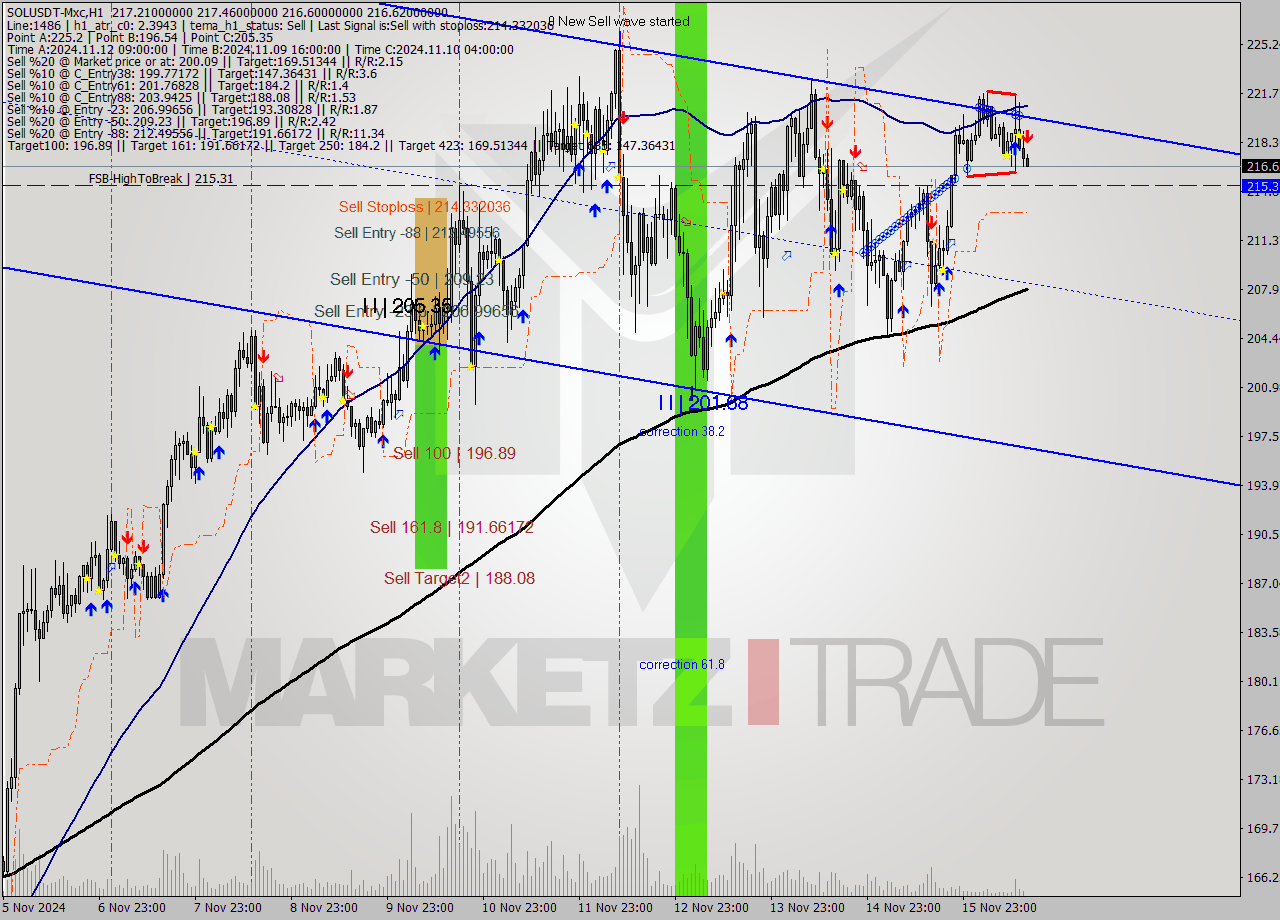The width and height of the screenshot is (1280, 920).
Task: Click the 'Sell 100 | 196.89' label
Action: coord(454,453)
